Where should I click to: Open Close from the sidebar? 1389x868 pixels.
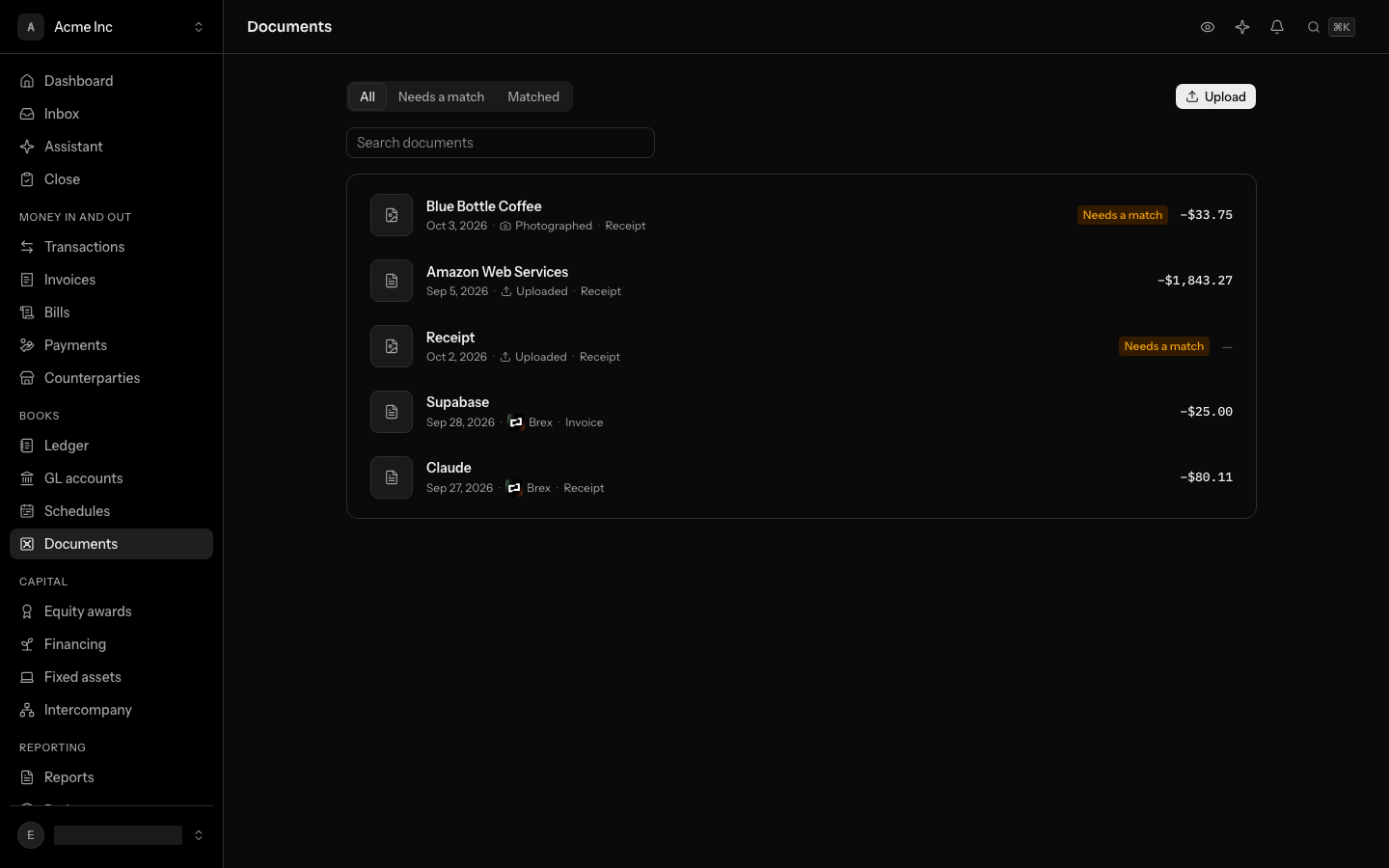coord(112,179)
